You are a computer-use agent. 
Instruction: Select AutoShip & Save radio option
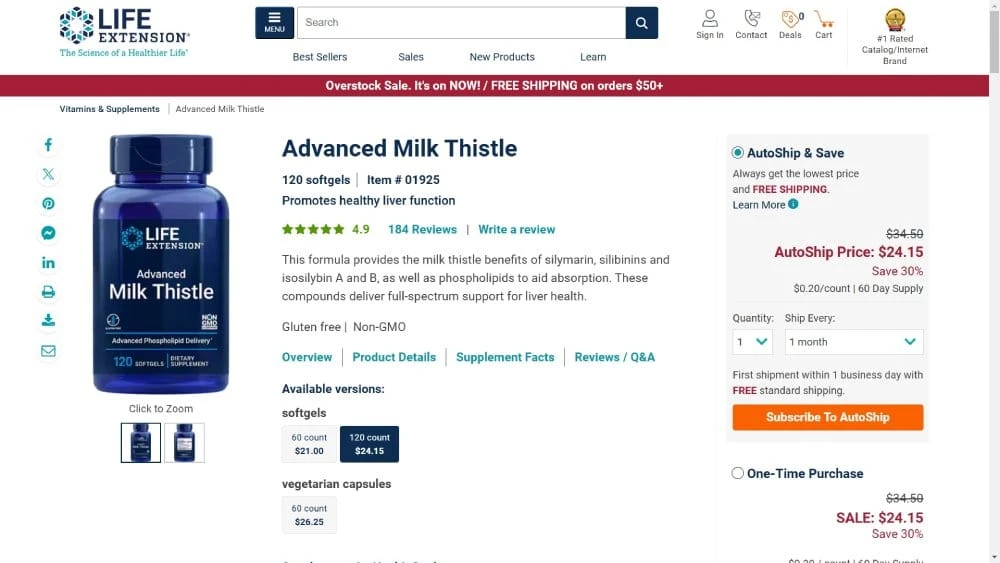click(738, 153)
